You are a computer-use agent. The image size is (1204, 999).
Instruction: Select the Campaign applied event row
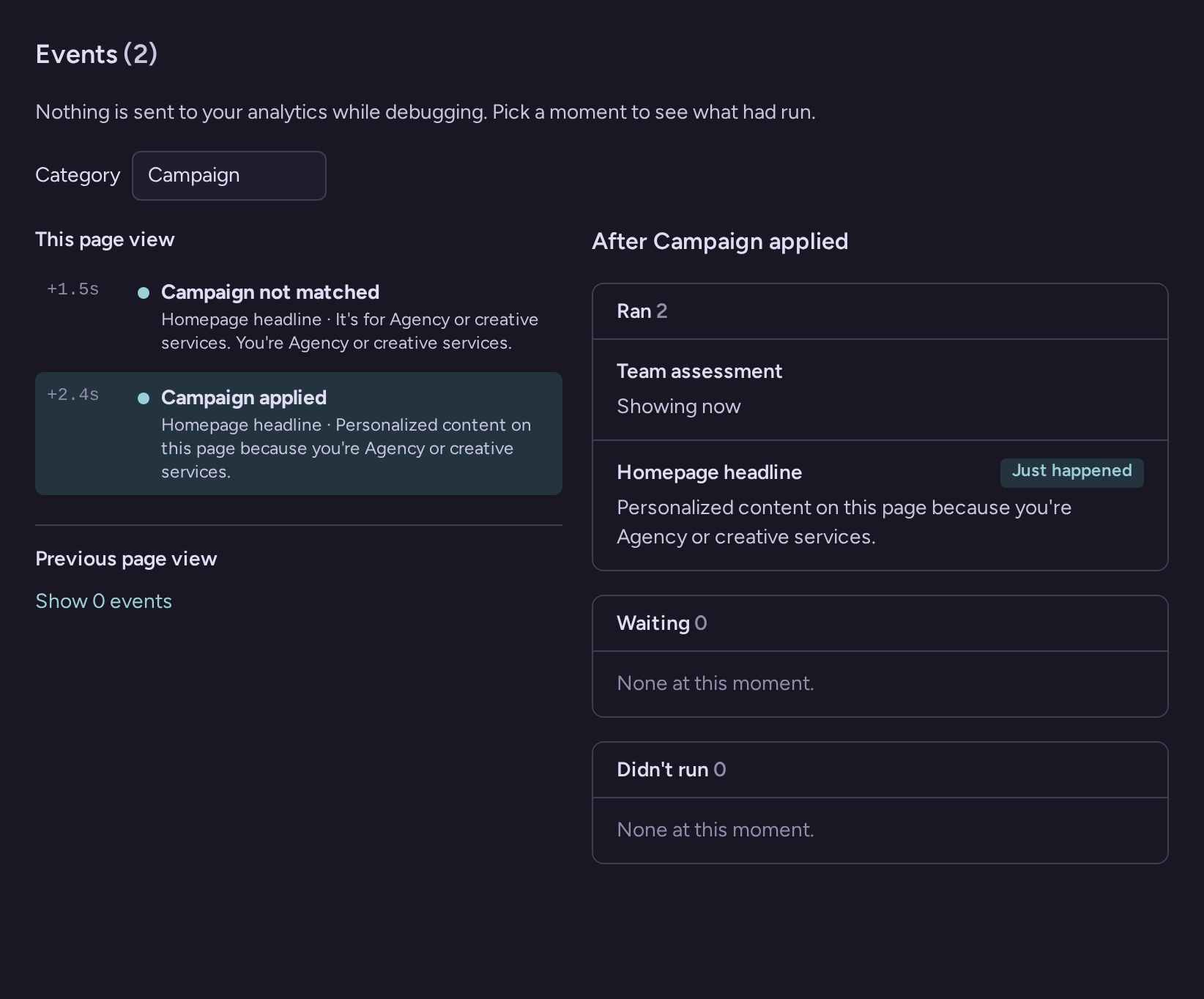[x=299, y=434]
